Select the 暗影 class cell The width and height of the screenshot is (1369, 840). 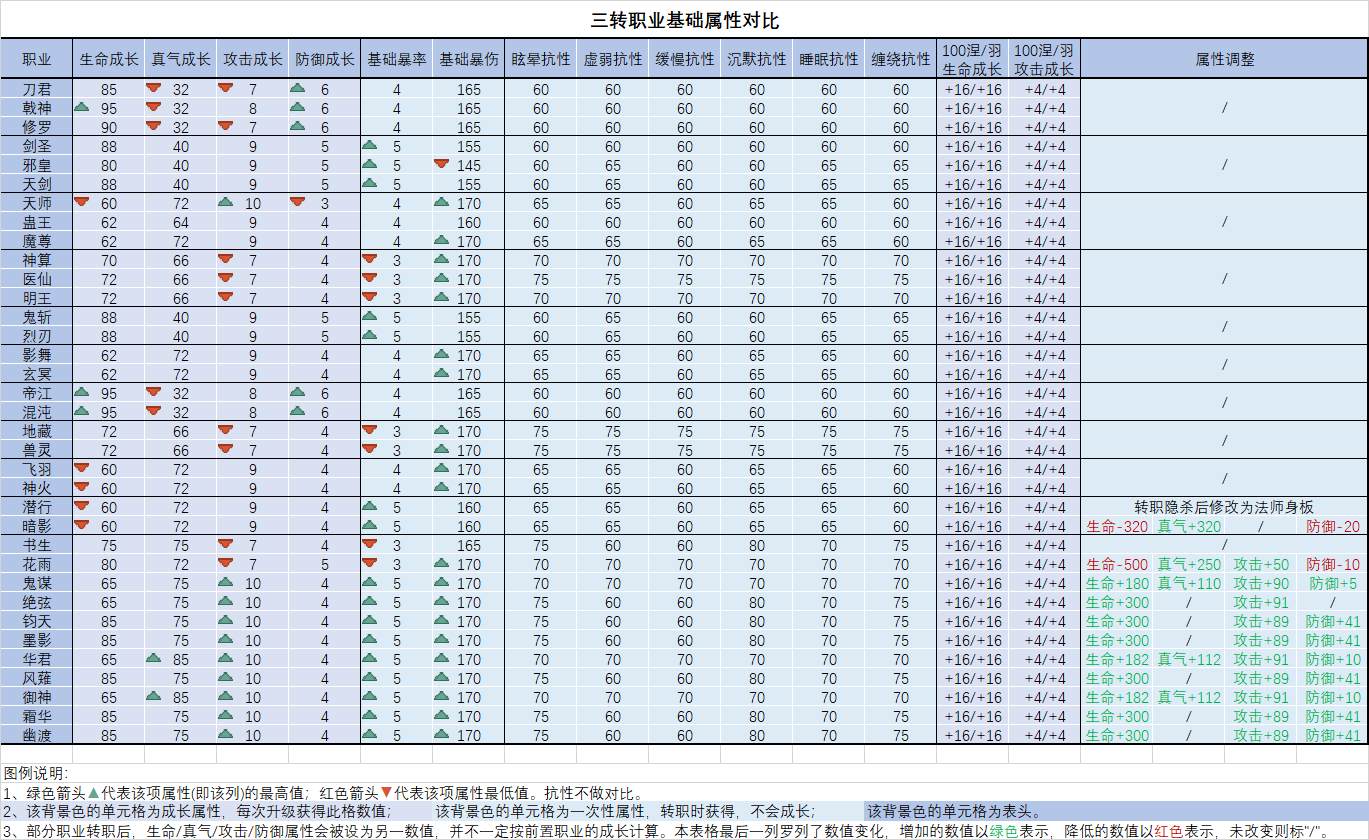(x=37, y=526)
